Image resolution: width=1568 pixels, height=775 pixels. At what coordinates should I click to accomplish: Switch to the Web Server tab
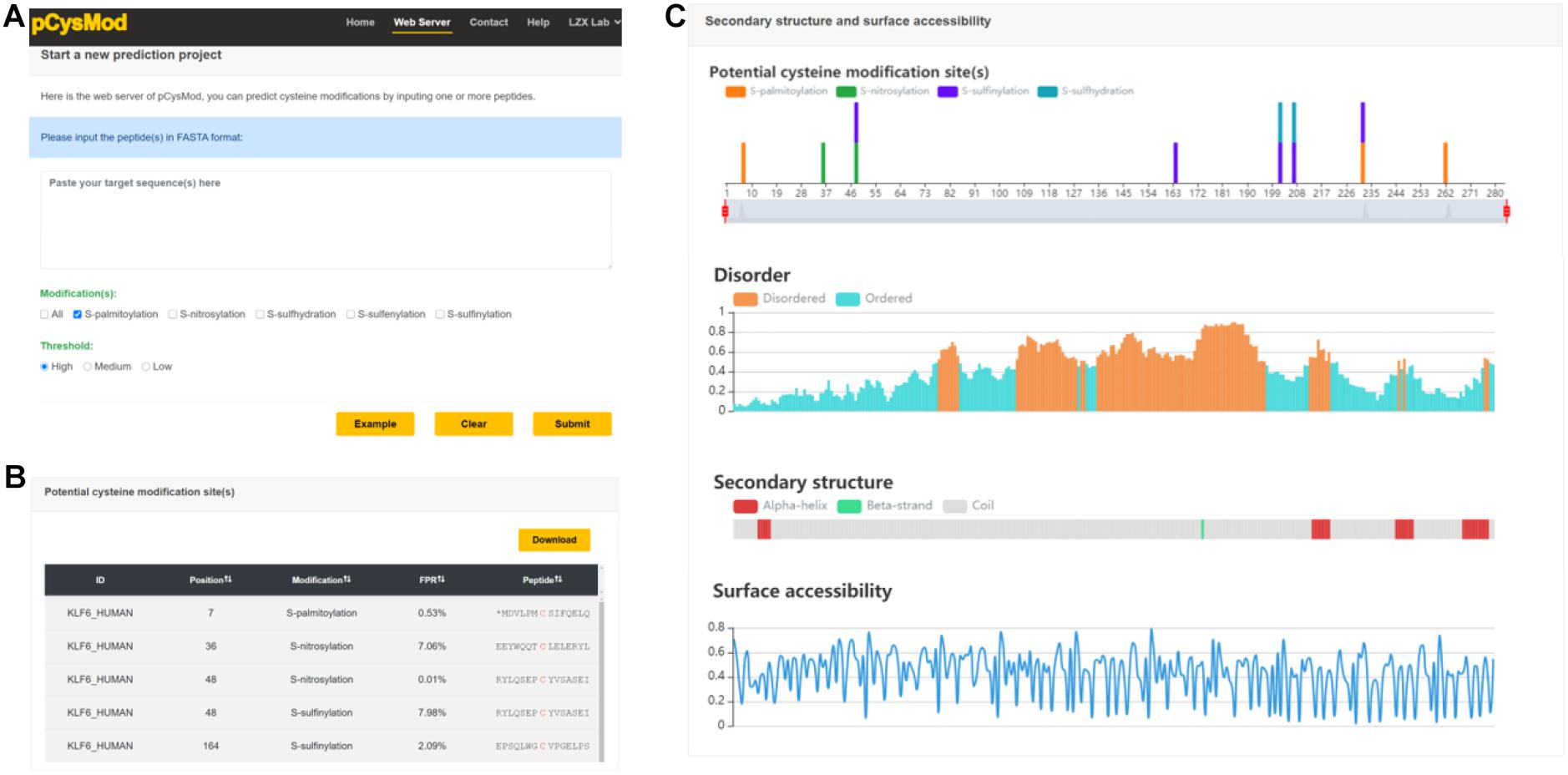tap(422, 23)
